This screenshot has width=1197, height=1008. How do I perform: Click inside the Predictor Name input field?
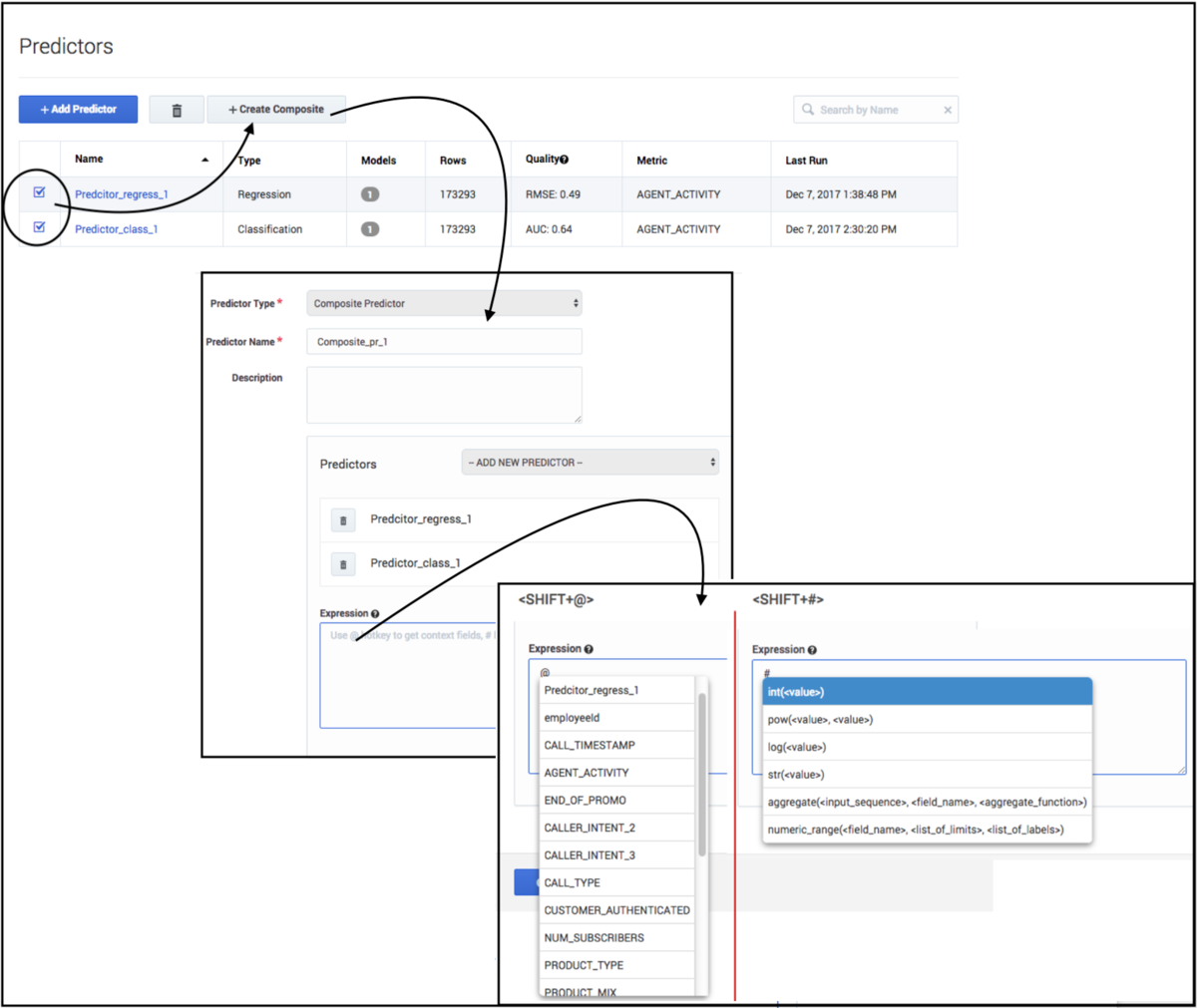tap(443, 341)
